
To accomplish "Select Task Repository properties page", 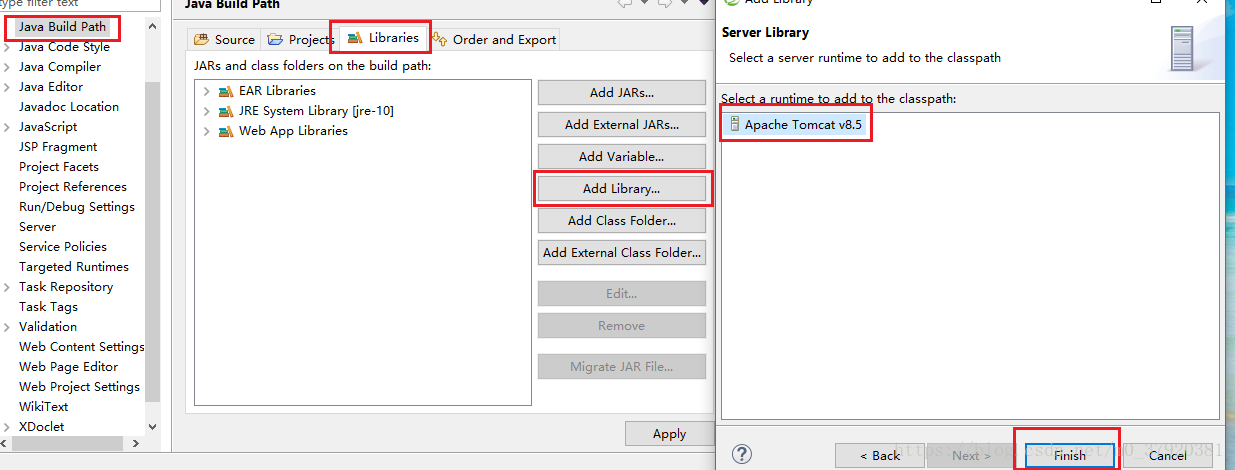I will point(66,287).
